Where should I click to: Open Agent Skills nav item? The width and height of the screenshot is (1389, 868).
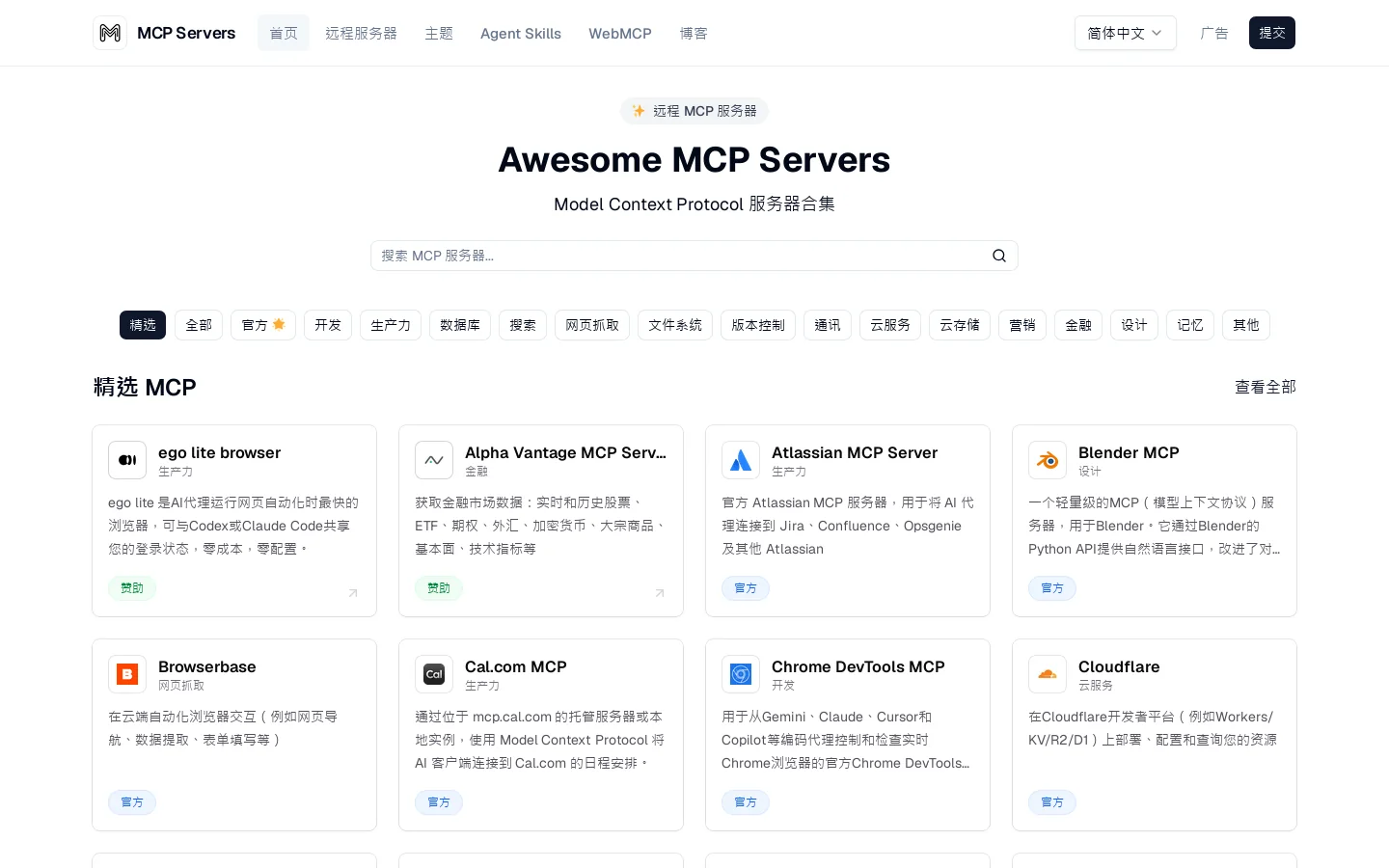click(521, 33)
